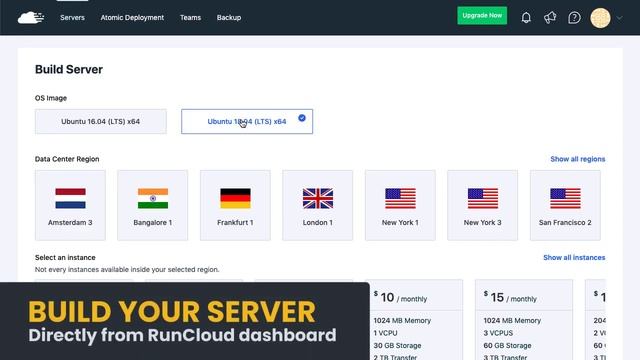The width and height of the screenshot is (640, 360).
Task: Open the notifications bell
Action: tap(526, 18)
